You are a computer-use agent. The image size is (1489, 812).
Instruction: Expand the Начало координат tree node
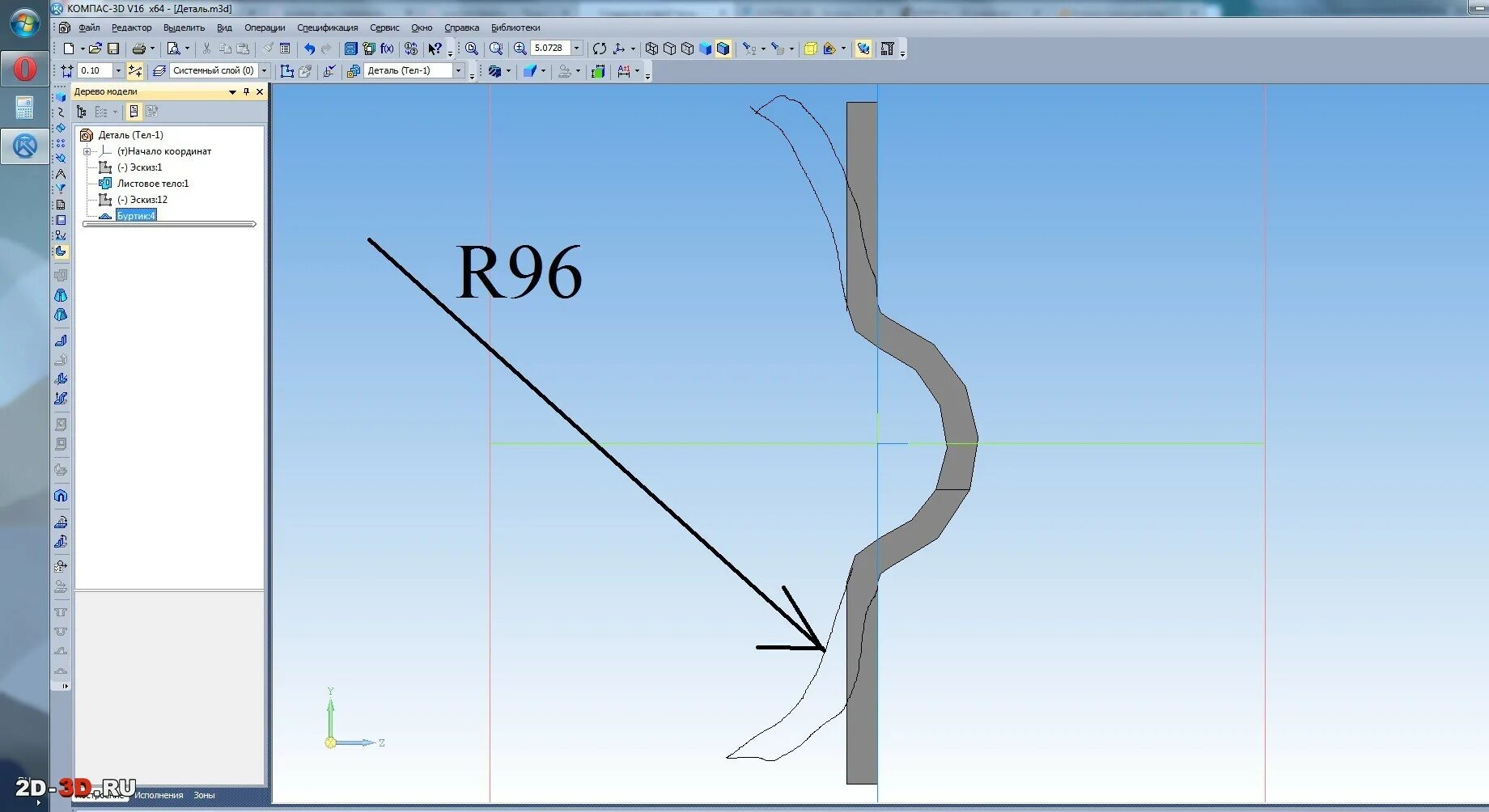[x=87, y=151]
